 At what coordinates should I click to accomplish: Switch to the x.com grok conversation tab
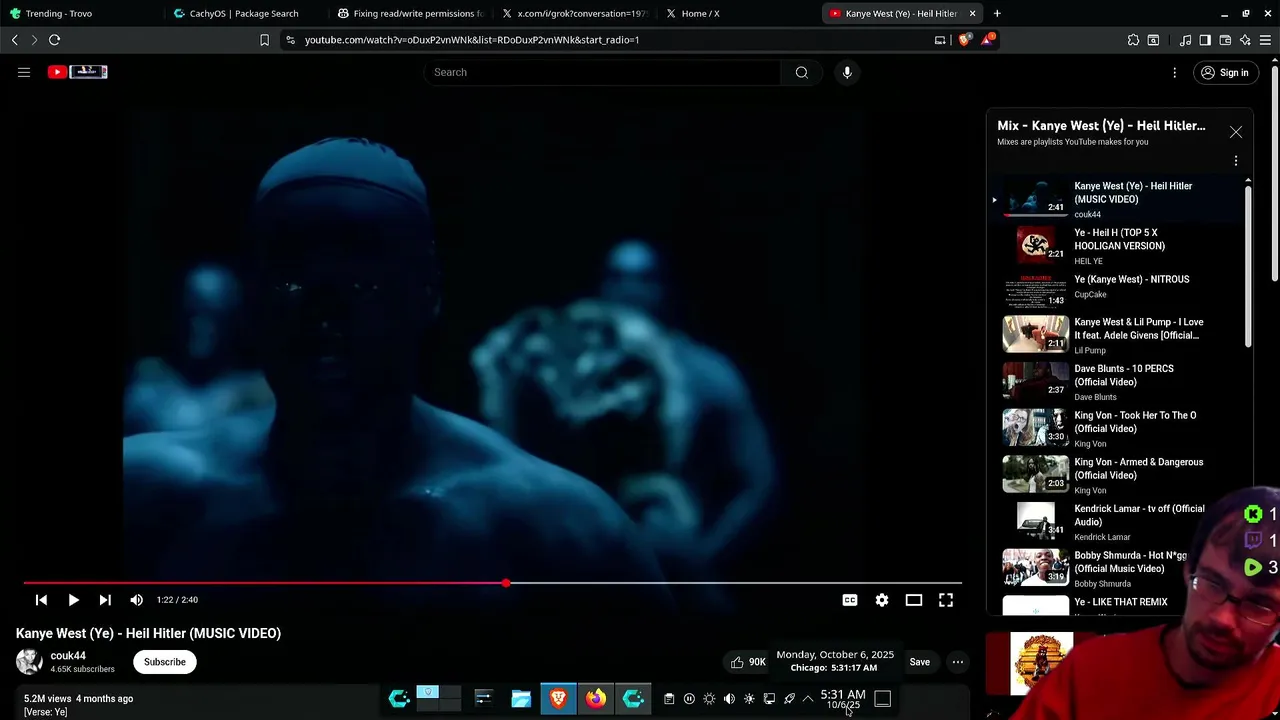pos(575,13)
